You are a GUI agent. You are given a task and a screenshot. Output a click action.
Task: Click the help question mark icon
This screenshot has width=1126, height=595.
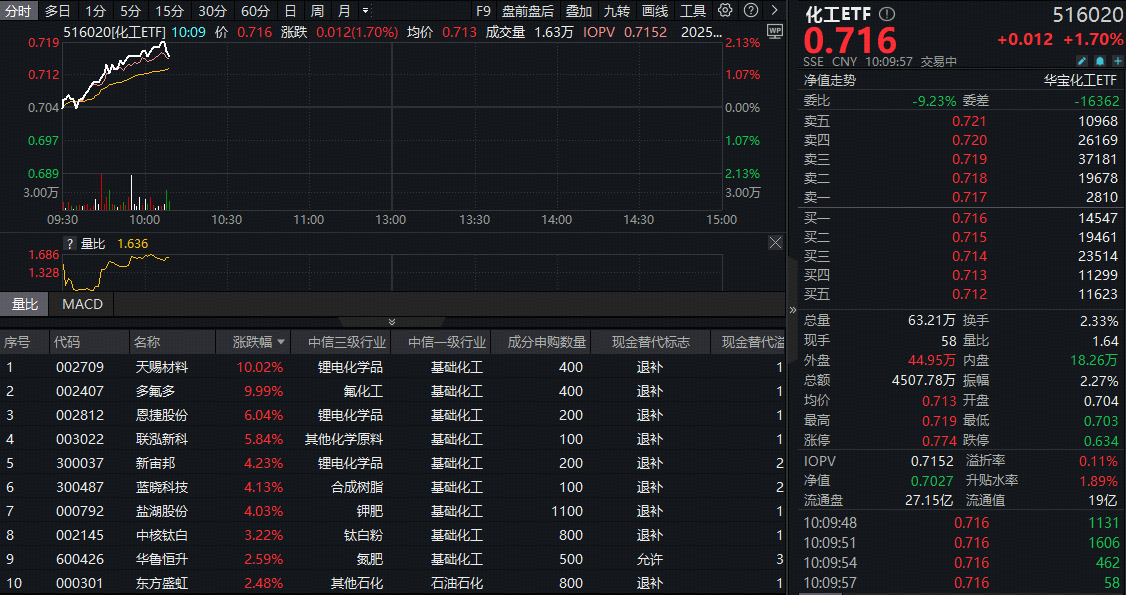tap(751, 11)
